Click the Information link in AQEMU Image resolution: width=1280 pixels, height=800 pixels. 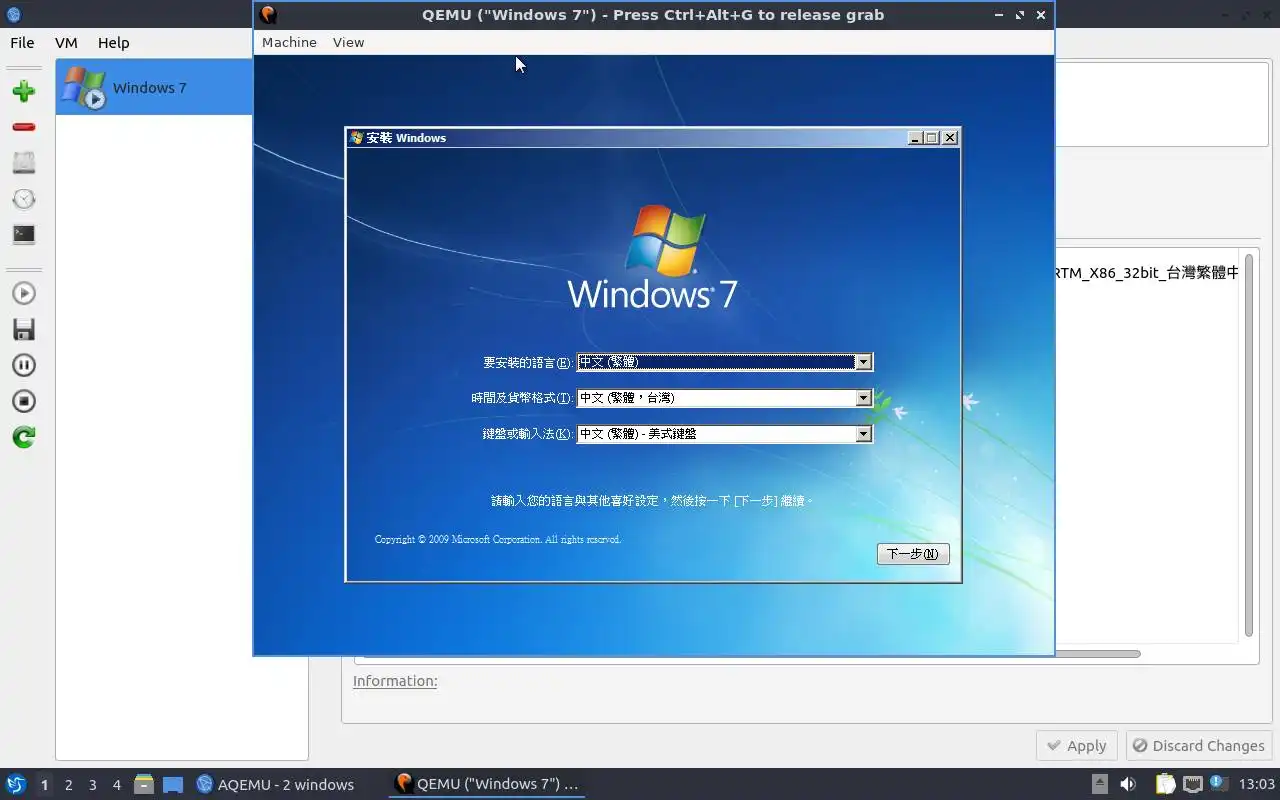click(x=395, y=681)
